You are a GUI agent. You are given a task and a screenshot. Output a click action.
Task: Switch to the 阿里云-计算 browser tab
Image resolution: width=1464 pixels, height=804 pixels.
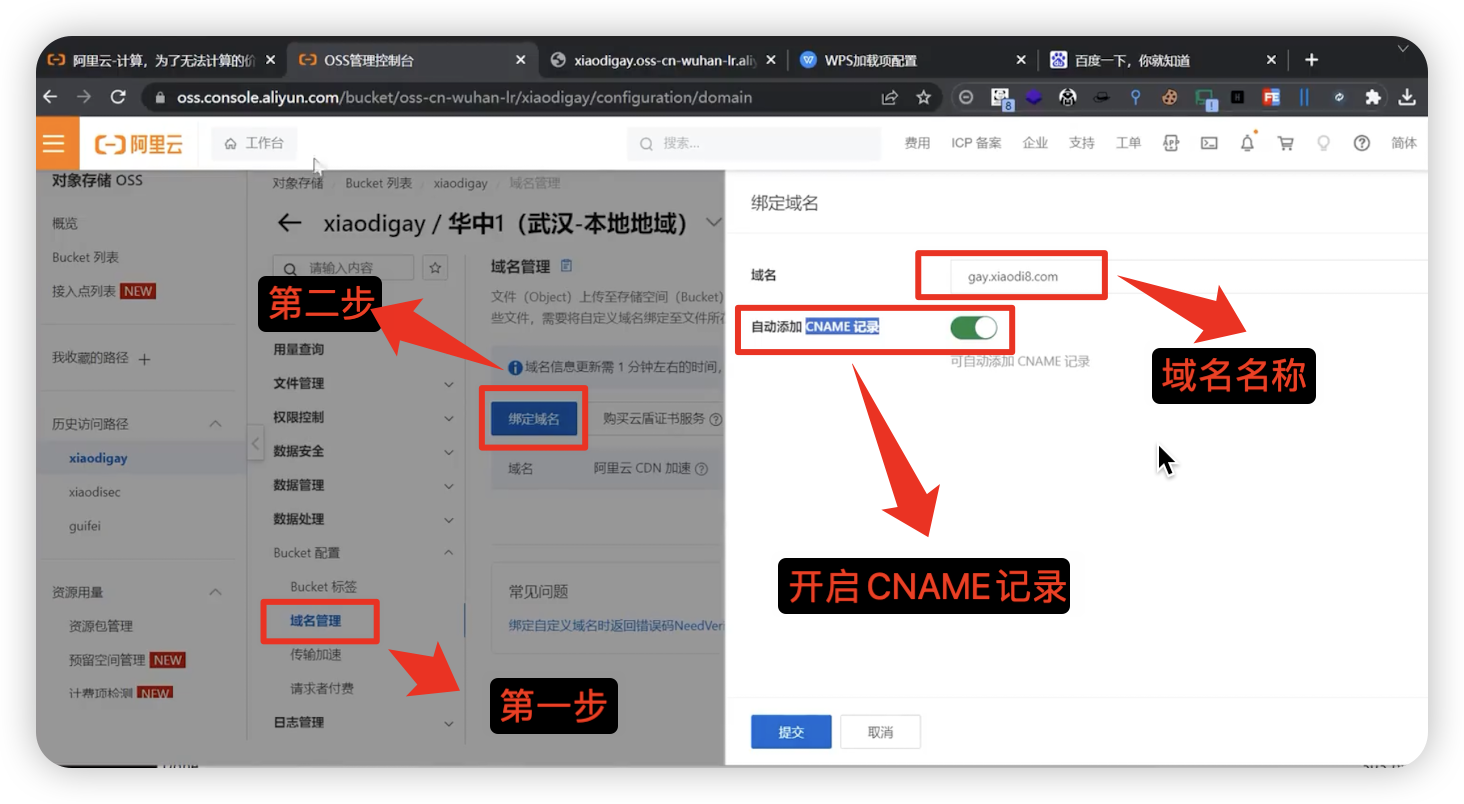(x=162, y=60)
